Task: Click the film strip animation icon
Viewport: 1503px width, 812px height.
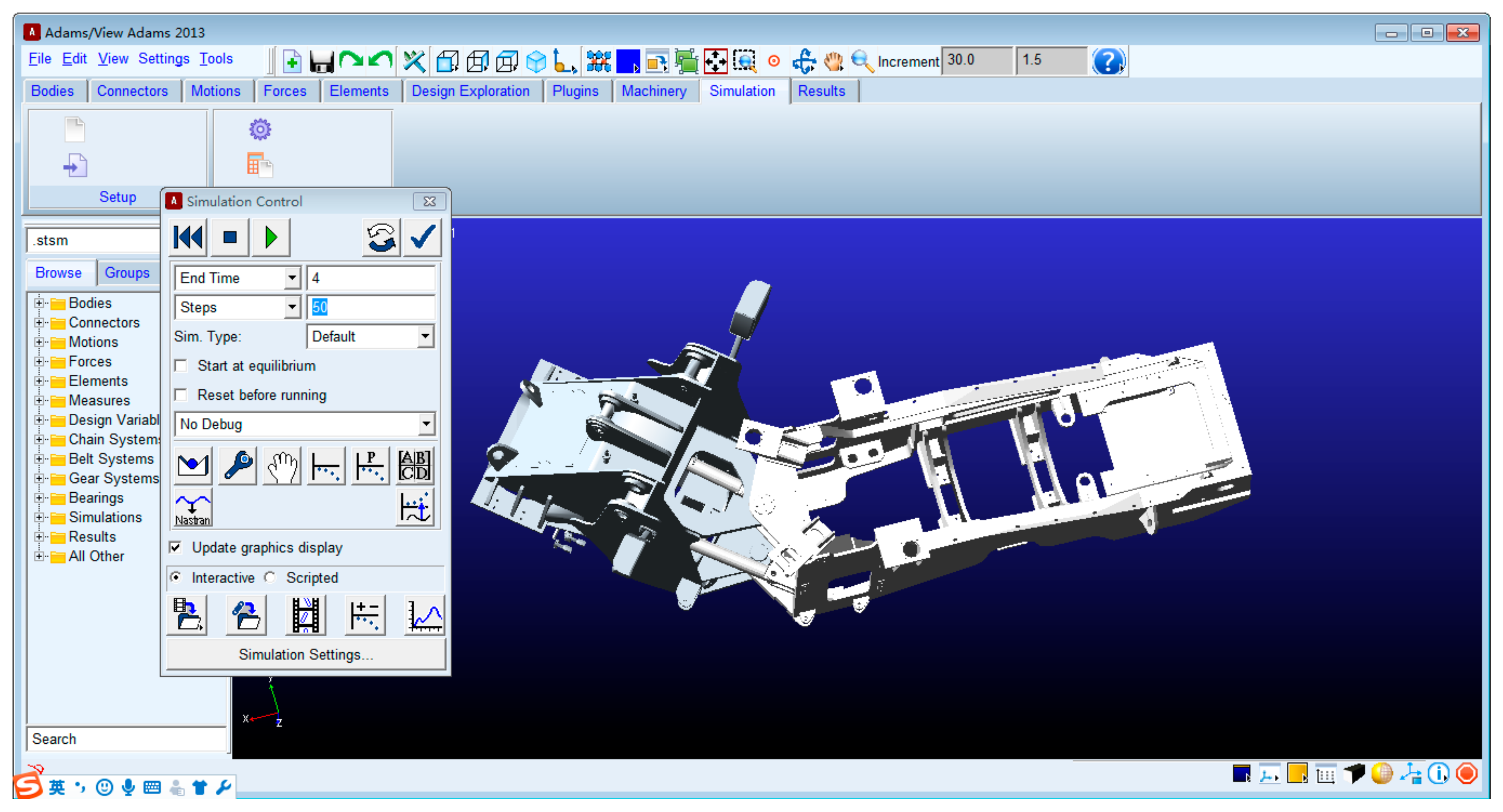Action: tap(305, 616)
